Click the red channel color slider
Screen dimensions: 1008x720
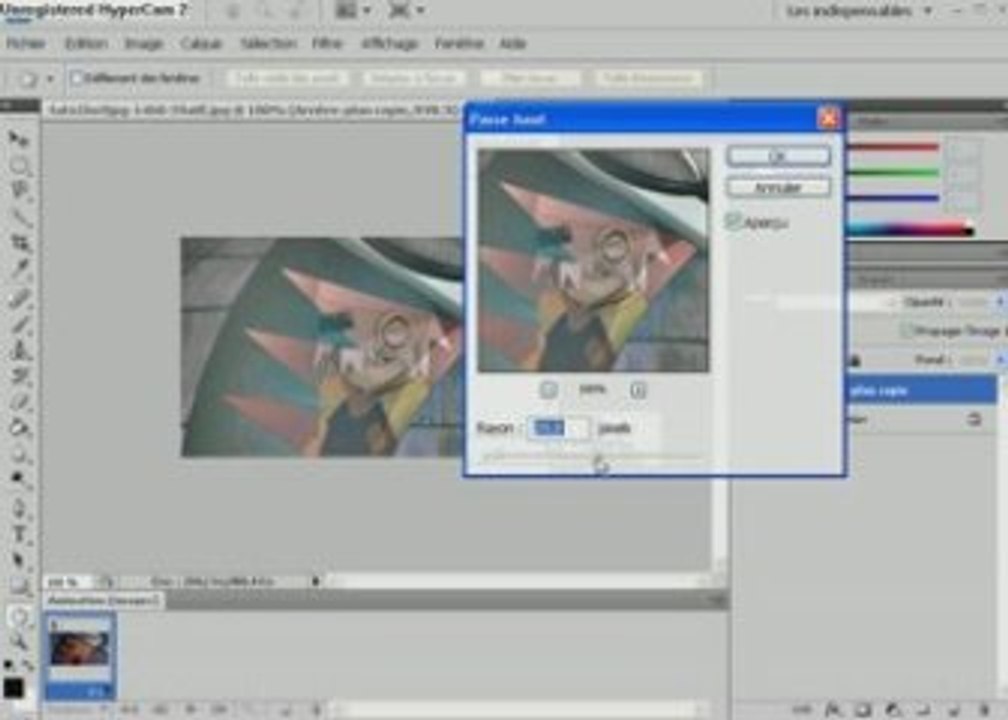pos(892,147)
